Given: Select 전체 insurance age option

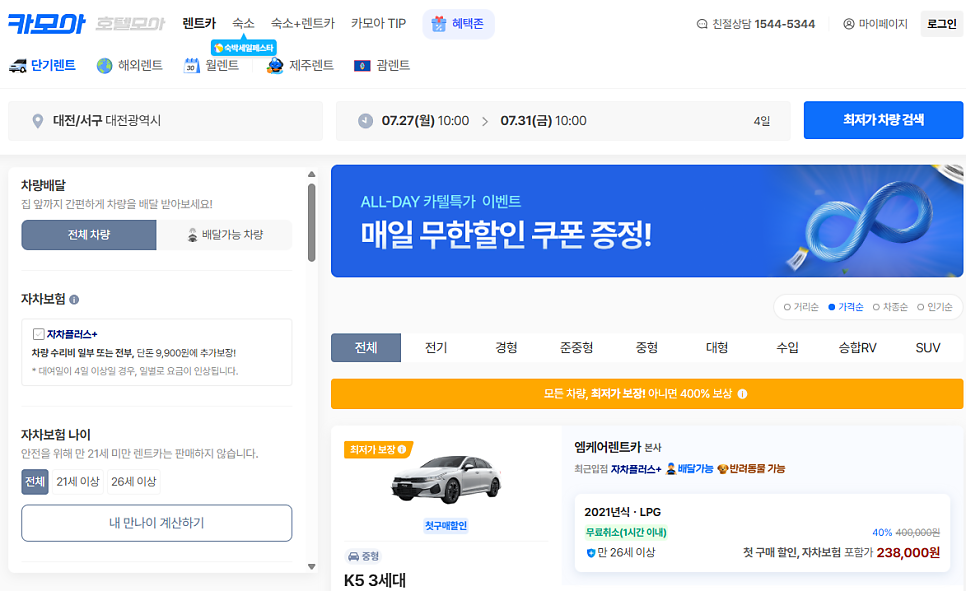Looking at the screenshot, I should pyautogui.click(x=35, y=482).
